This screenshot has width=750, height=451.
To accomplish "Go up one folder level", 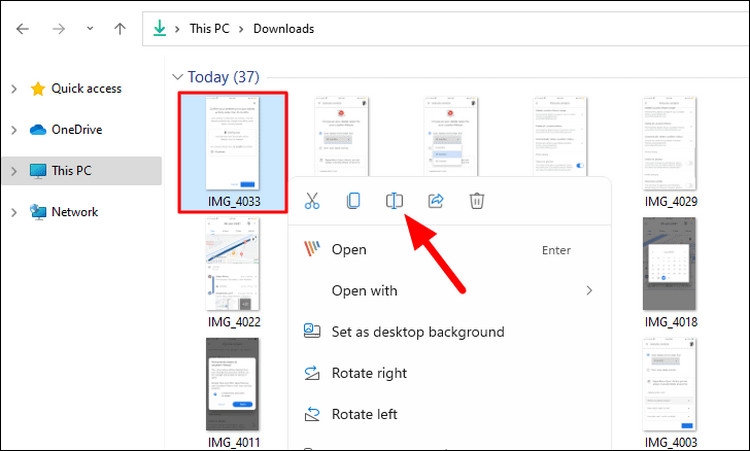I will click(120, 29).
